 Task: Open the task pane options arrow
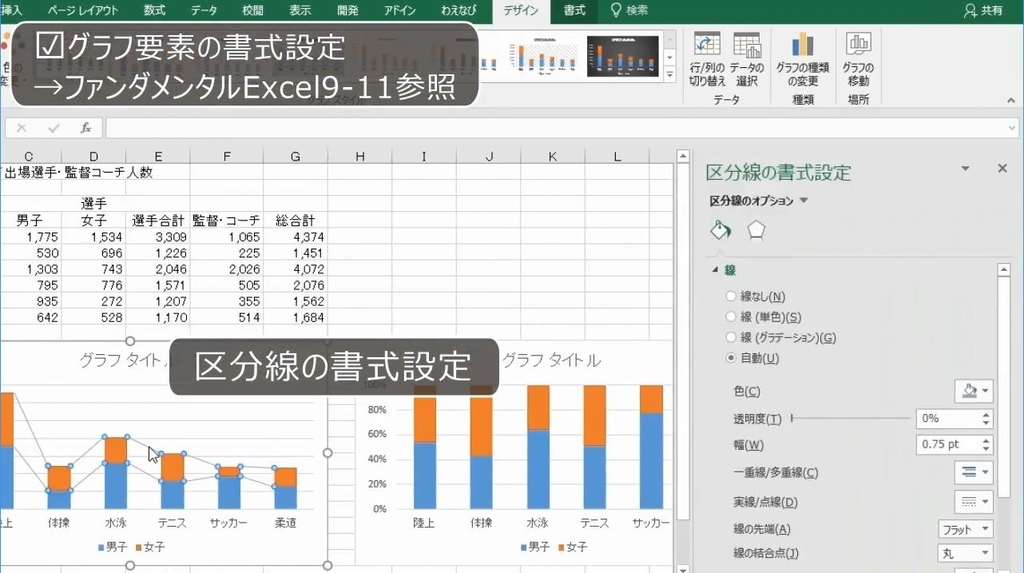tap(965, 169)
